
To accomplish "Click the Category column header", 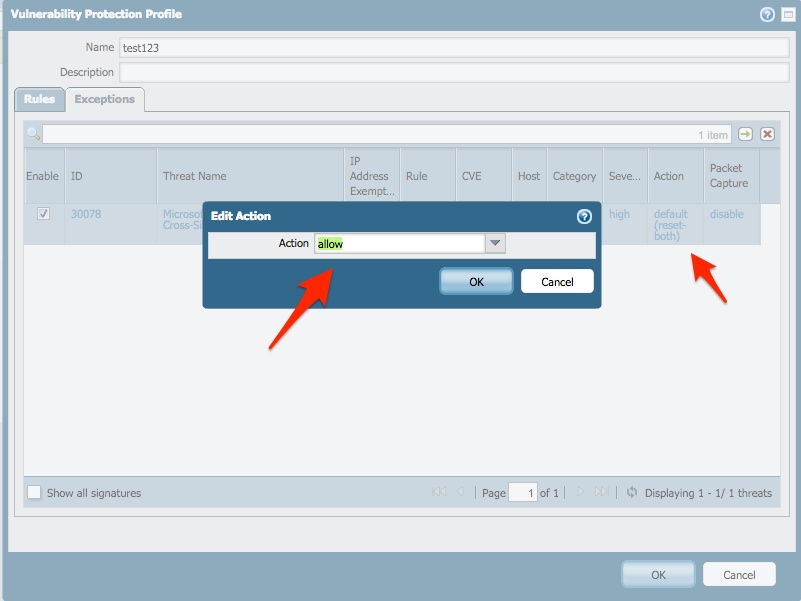I will click(575, 176).
